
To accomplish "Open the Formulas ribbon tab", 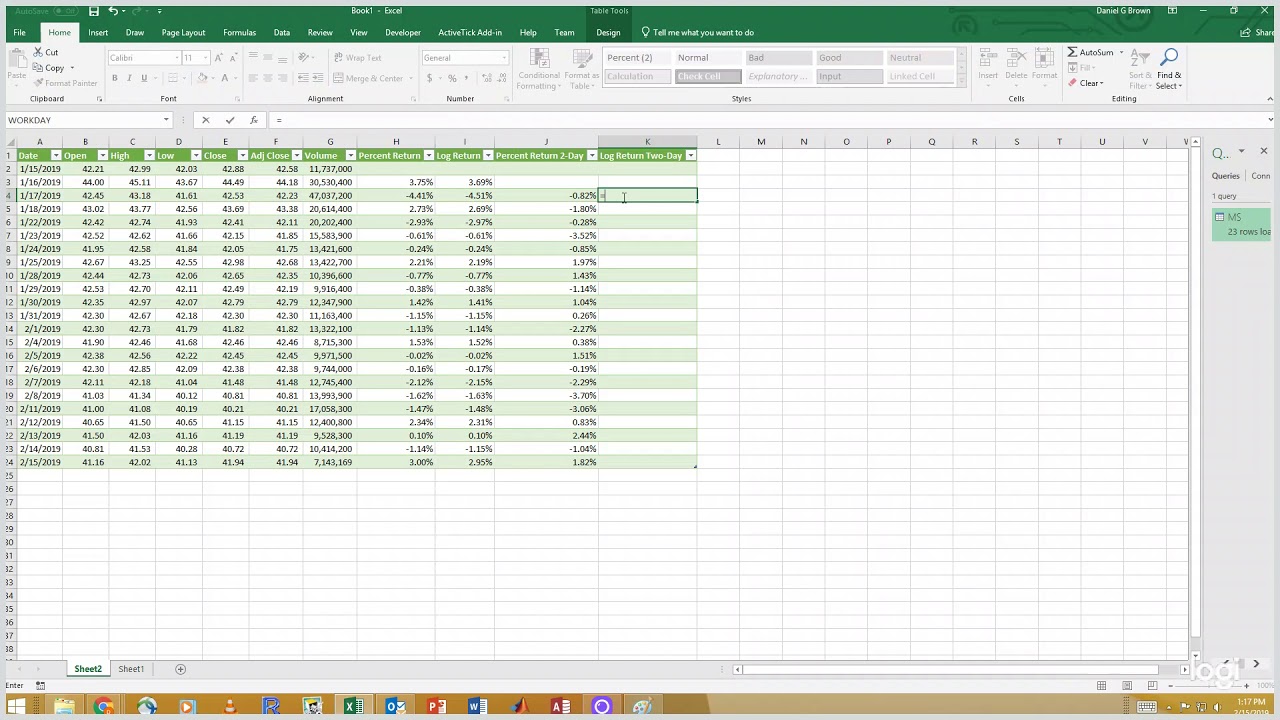I will (x=240, y=33).
